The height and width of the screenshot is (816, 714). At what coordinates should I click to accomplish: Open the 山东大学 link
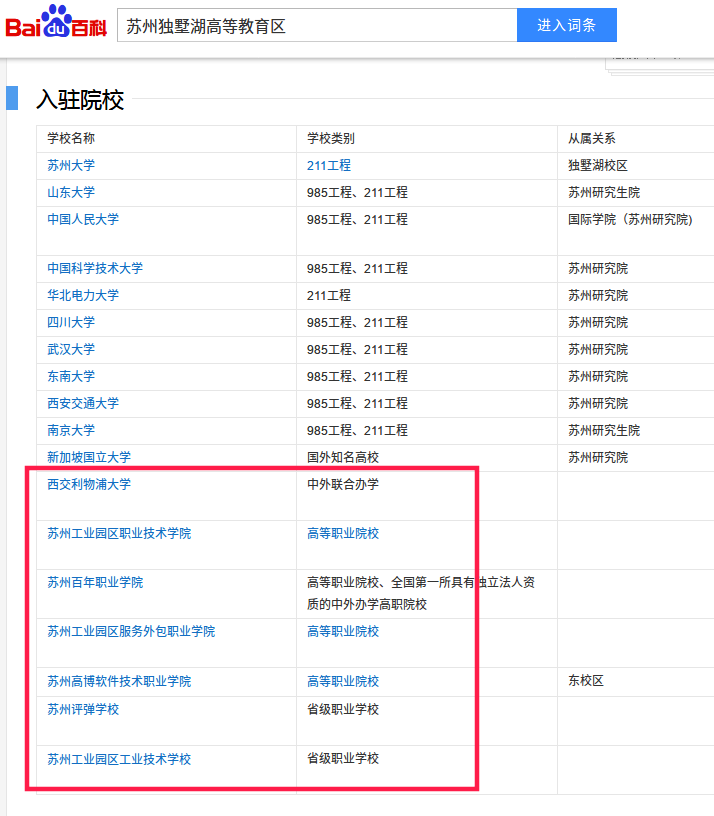(x=71, y=192)
